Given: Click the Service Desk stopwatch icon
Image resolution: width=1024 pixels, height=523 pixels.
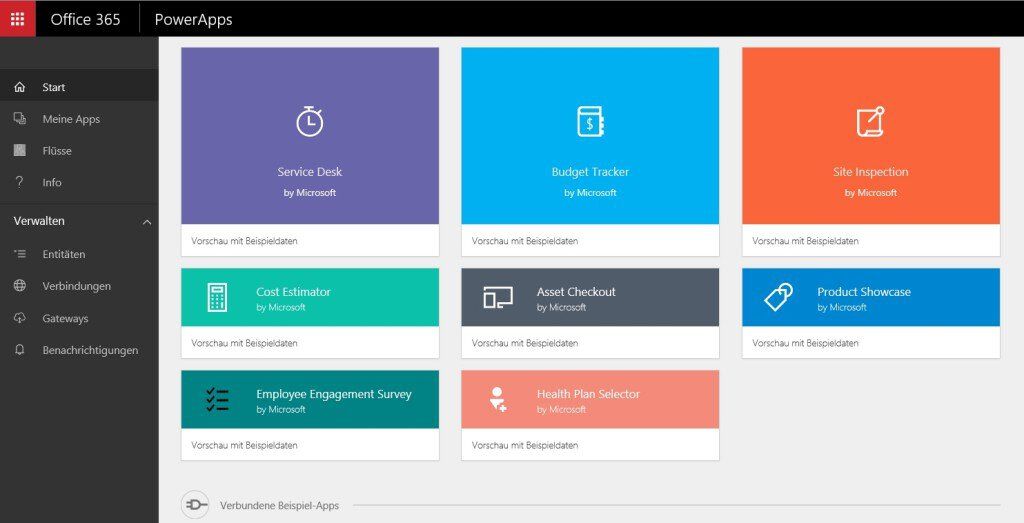Looking at the screenshot, I should click(x=310, y=121).
